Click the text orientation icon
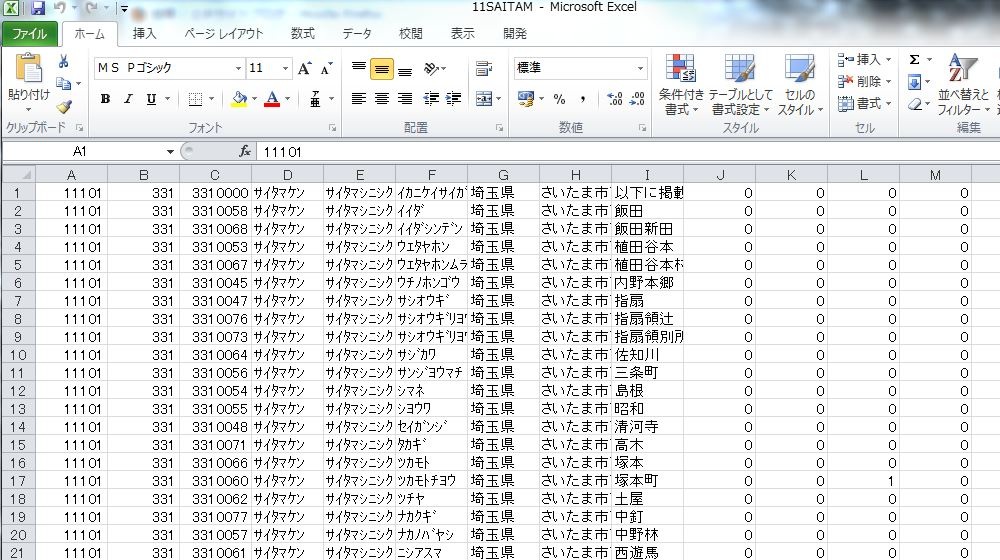1000x560 pixels. point(431,68)
